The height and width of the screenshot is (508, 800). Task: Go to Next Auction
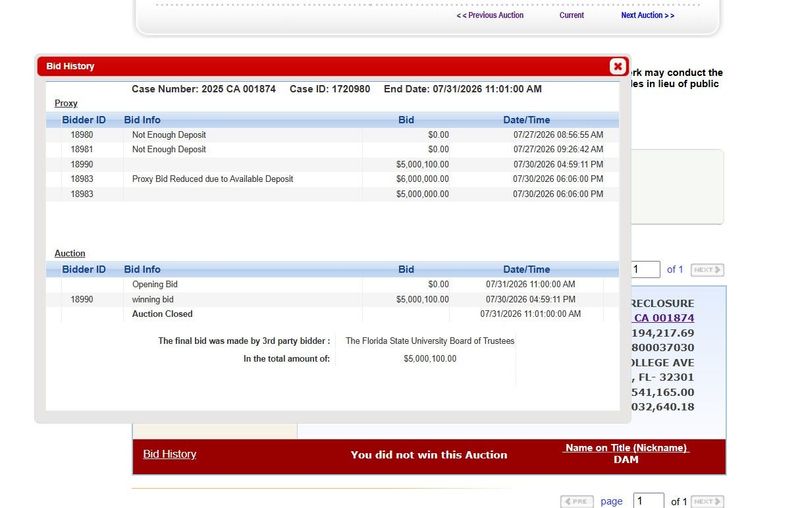(647, 15)
